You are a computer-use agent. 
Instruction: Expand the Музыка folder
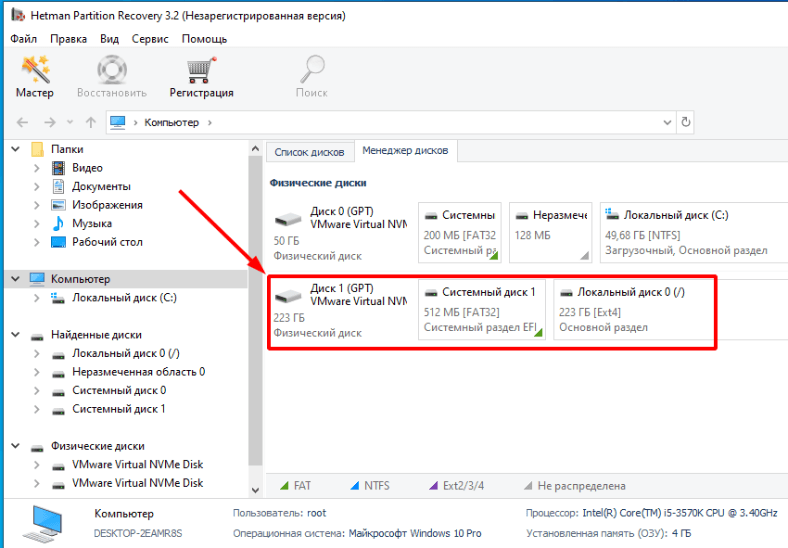point(36,224)
